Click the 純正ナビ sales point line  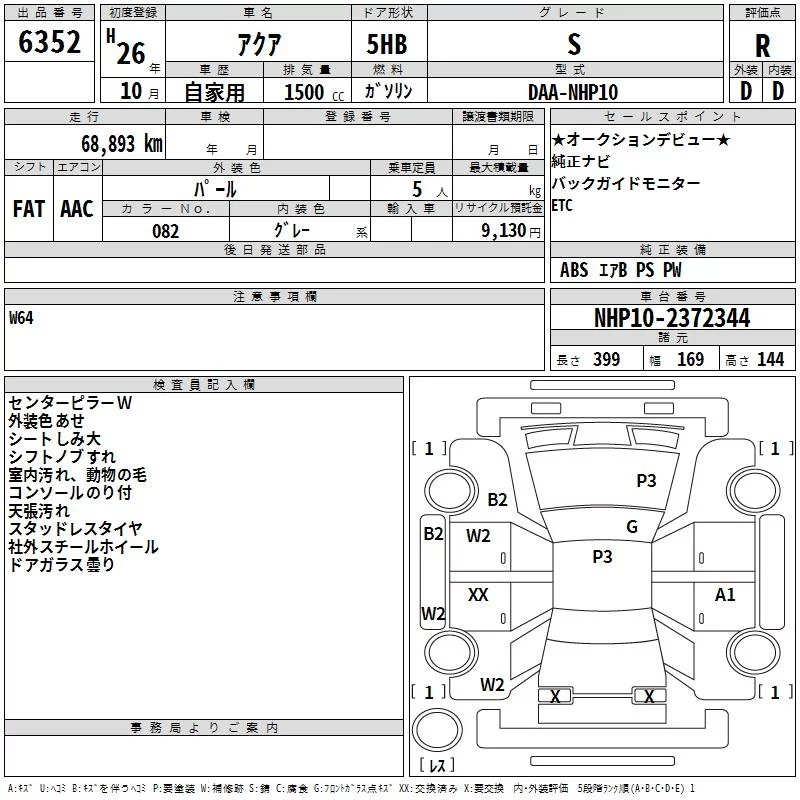pos(581,161)
